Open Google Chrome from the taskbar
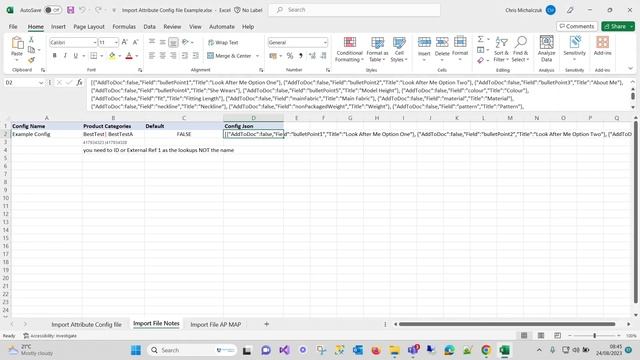The height and width of the screenshot is (360, 640). [x=486, y=350]
